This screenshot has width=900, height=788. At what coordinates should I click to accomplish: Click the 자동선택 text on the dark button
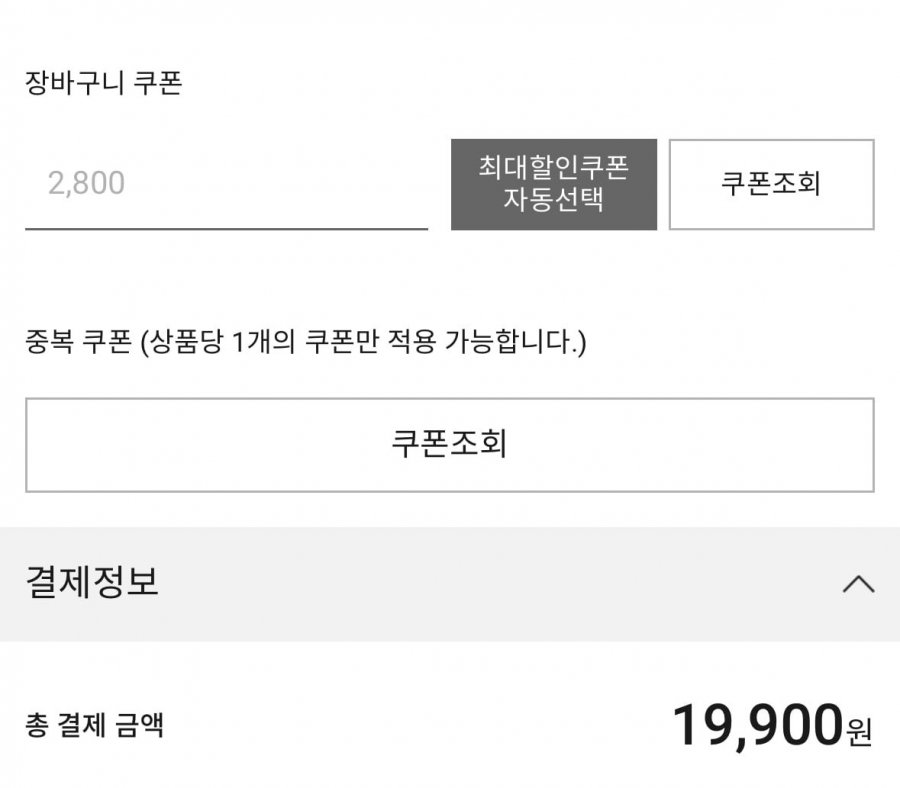(553, 198)
